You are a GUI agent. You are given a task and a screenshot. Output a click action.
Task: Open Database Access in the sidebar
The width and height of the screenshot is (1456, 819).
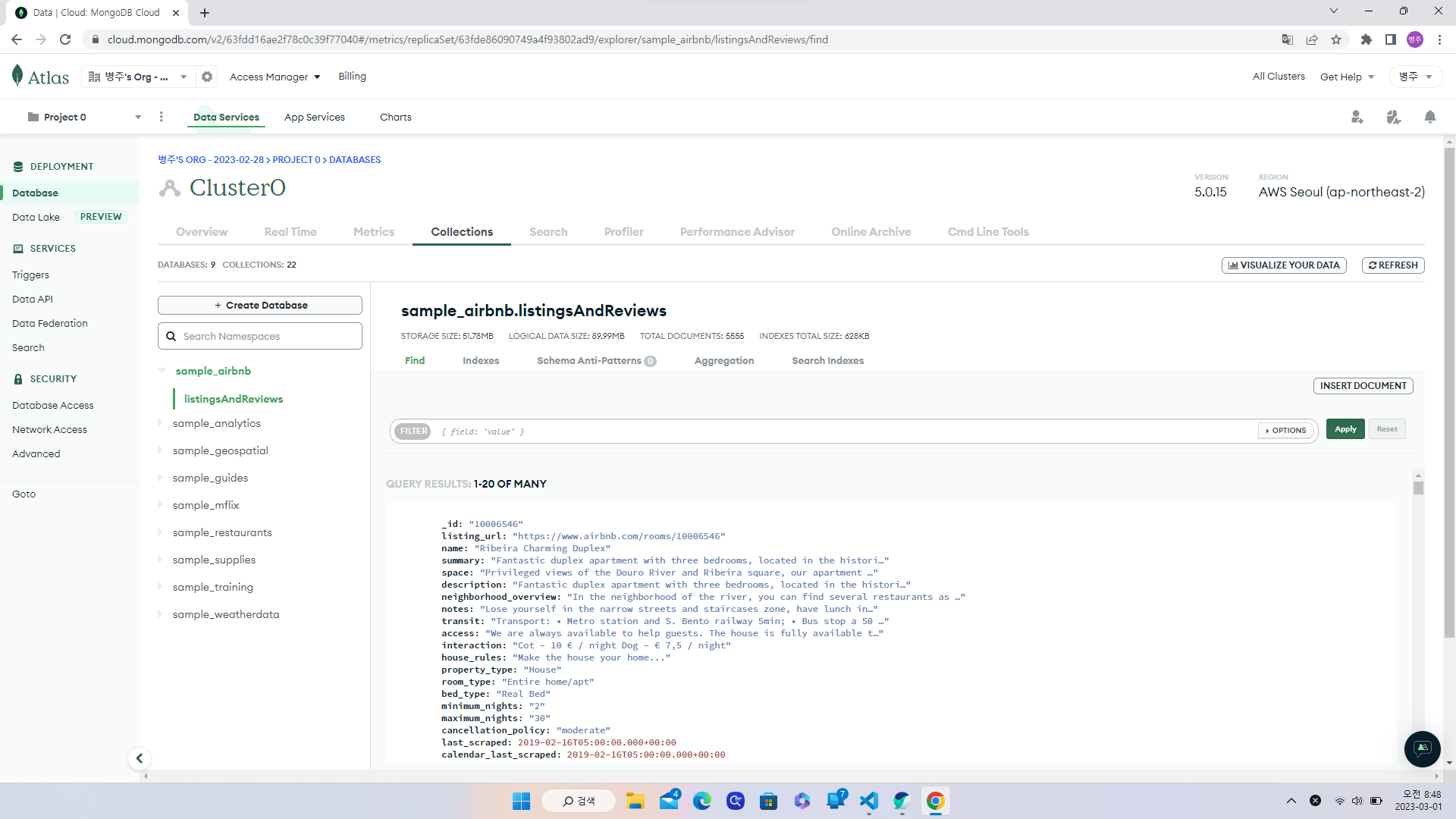pos(53,405)
